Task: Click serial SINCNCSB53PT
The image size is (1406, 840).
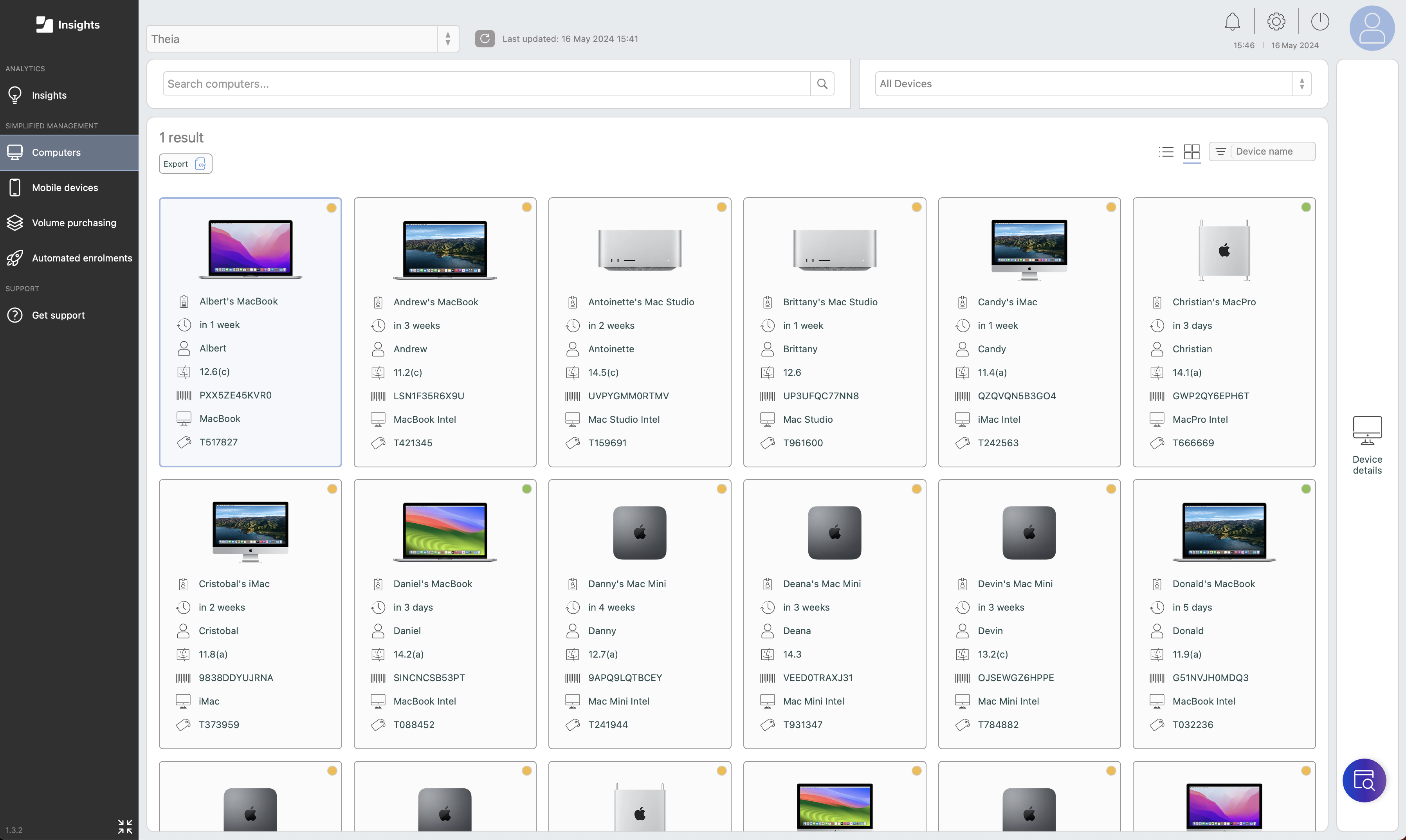Action: (x=429, y=678)
